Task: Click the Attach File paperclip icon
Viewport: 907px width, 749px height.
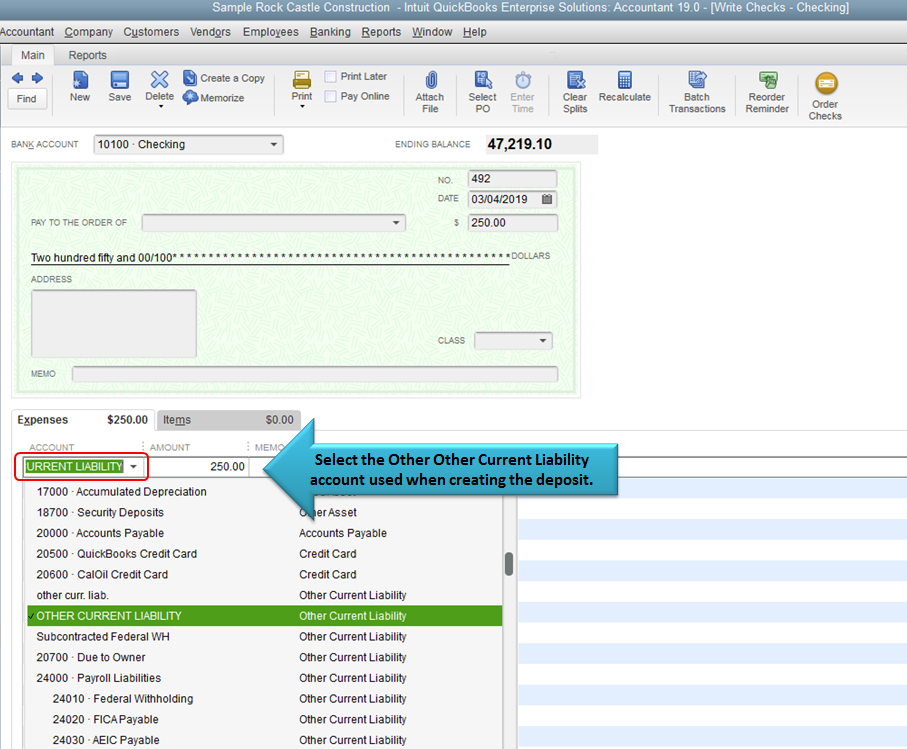Action: (431, 80)
